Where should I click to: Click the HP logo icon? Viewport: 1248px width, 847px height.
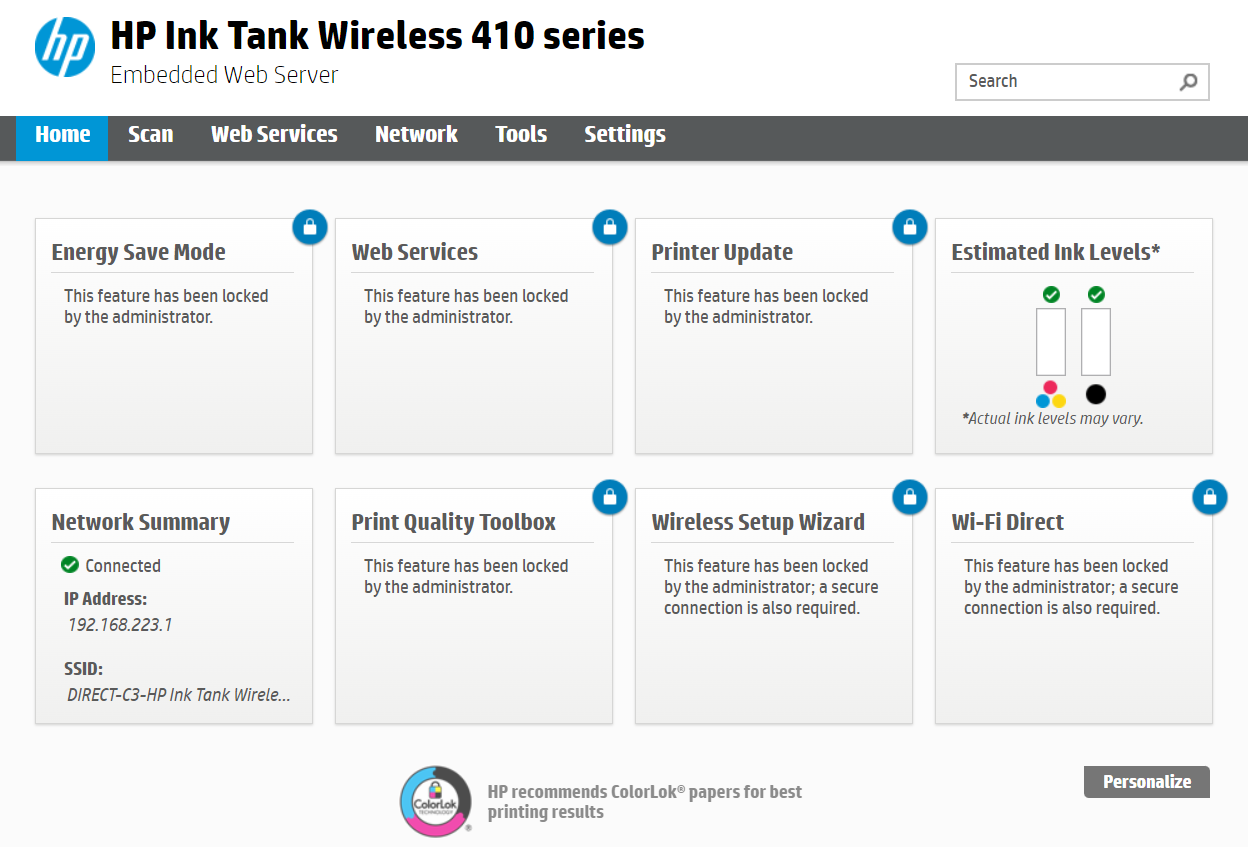point(65,47)
